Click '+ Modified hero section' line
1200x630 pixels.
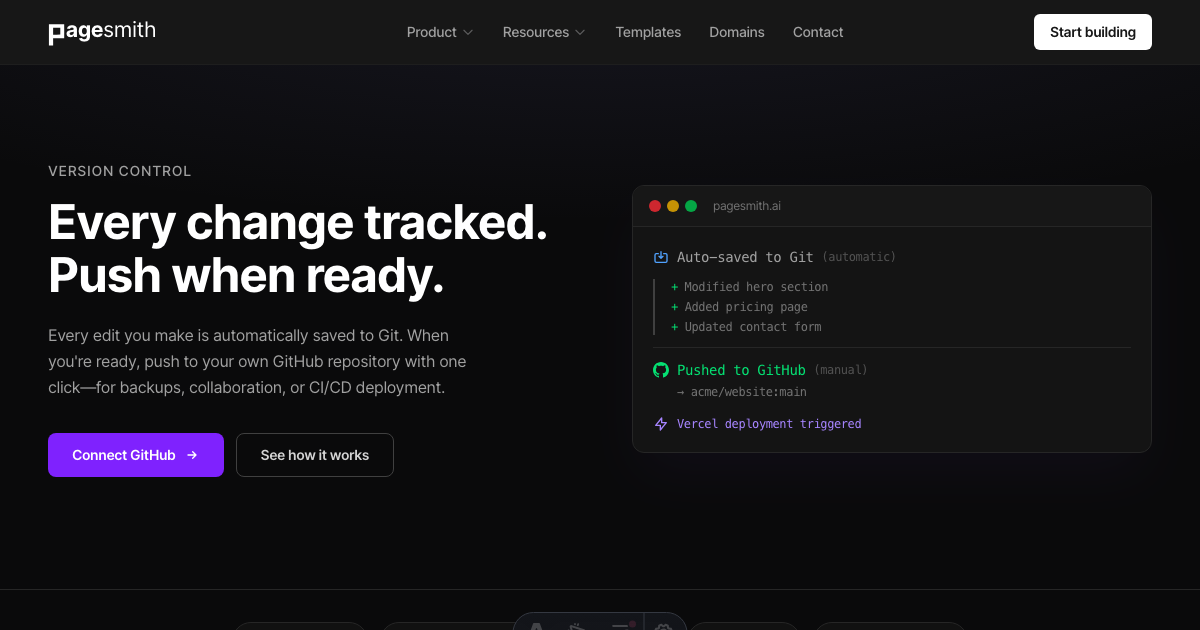pos(749,287)
